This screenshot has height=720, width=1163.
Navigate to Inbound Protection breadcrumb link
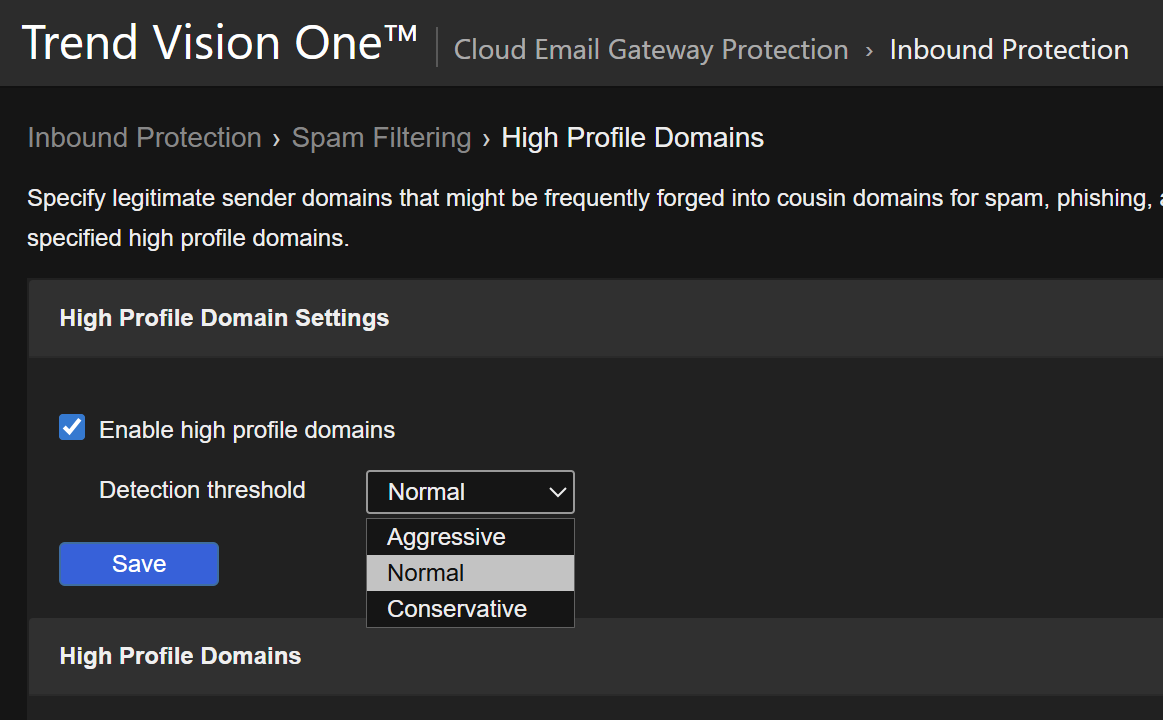coord(144,138)
